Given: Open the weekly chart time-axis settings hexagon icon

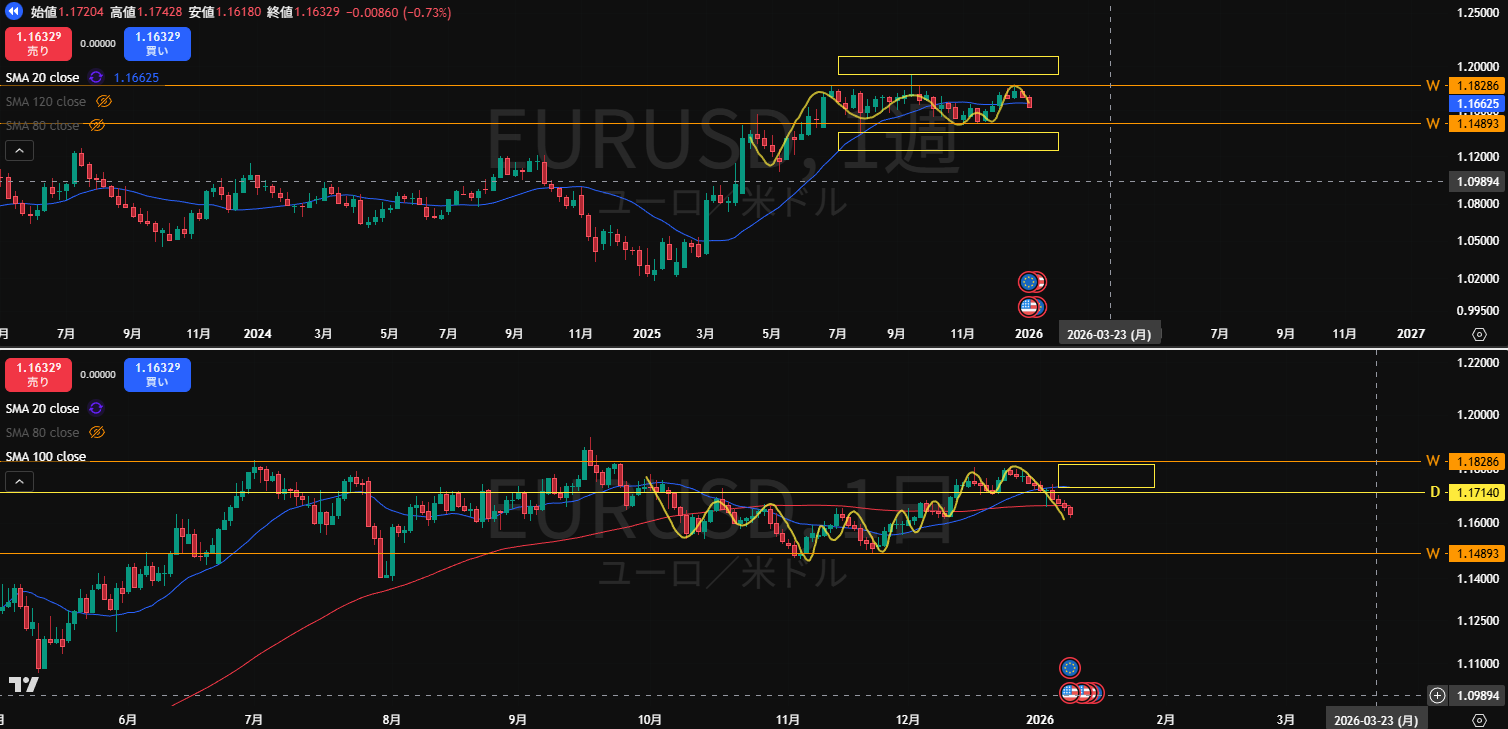Looking at the screenshot, I should click(1479, 334).
